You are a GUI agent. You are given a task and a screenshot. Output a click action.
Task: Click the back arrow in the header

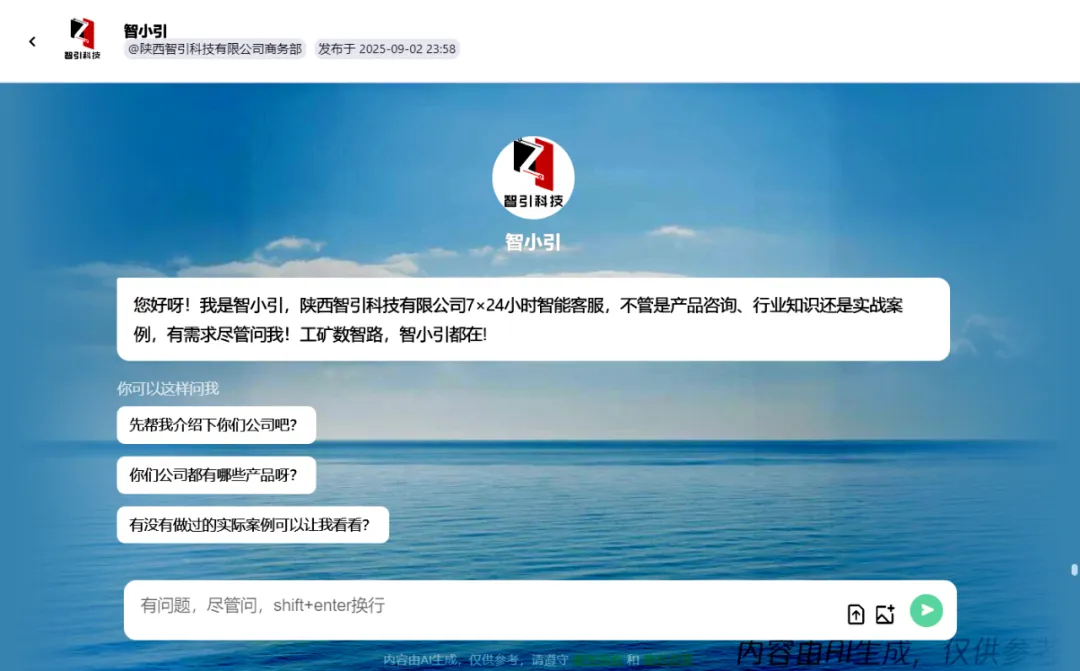click(x=32, y=41)
